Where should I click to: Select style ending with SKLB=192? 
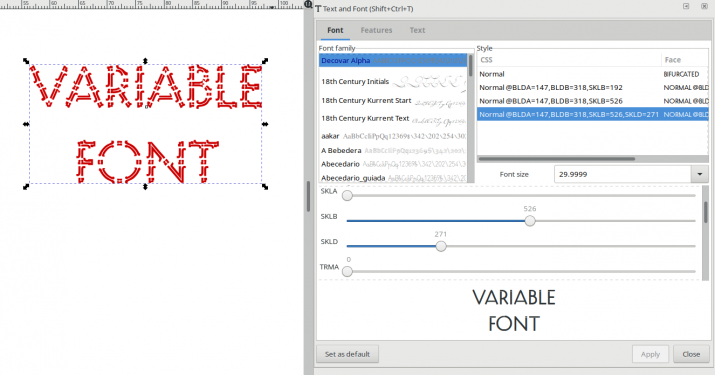pos(593,88)
